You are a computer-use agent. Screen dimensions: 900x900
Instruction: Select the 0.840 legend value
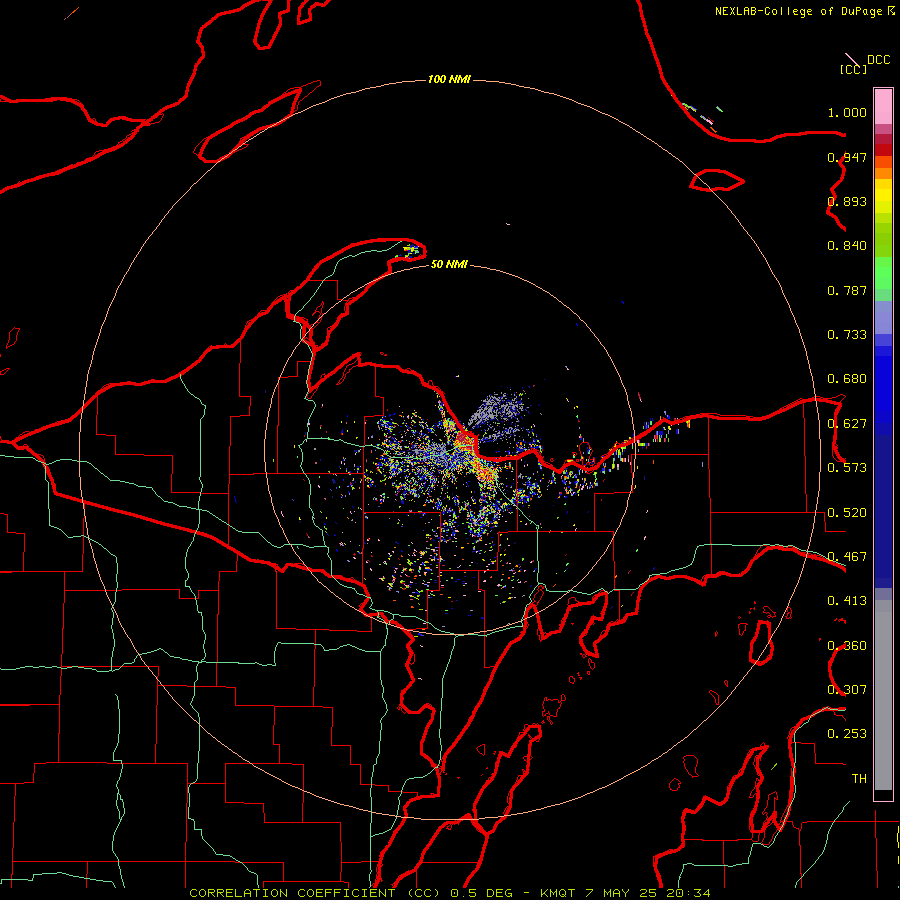tap(847, 246)
